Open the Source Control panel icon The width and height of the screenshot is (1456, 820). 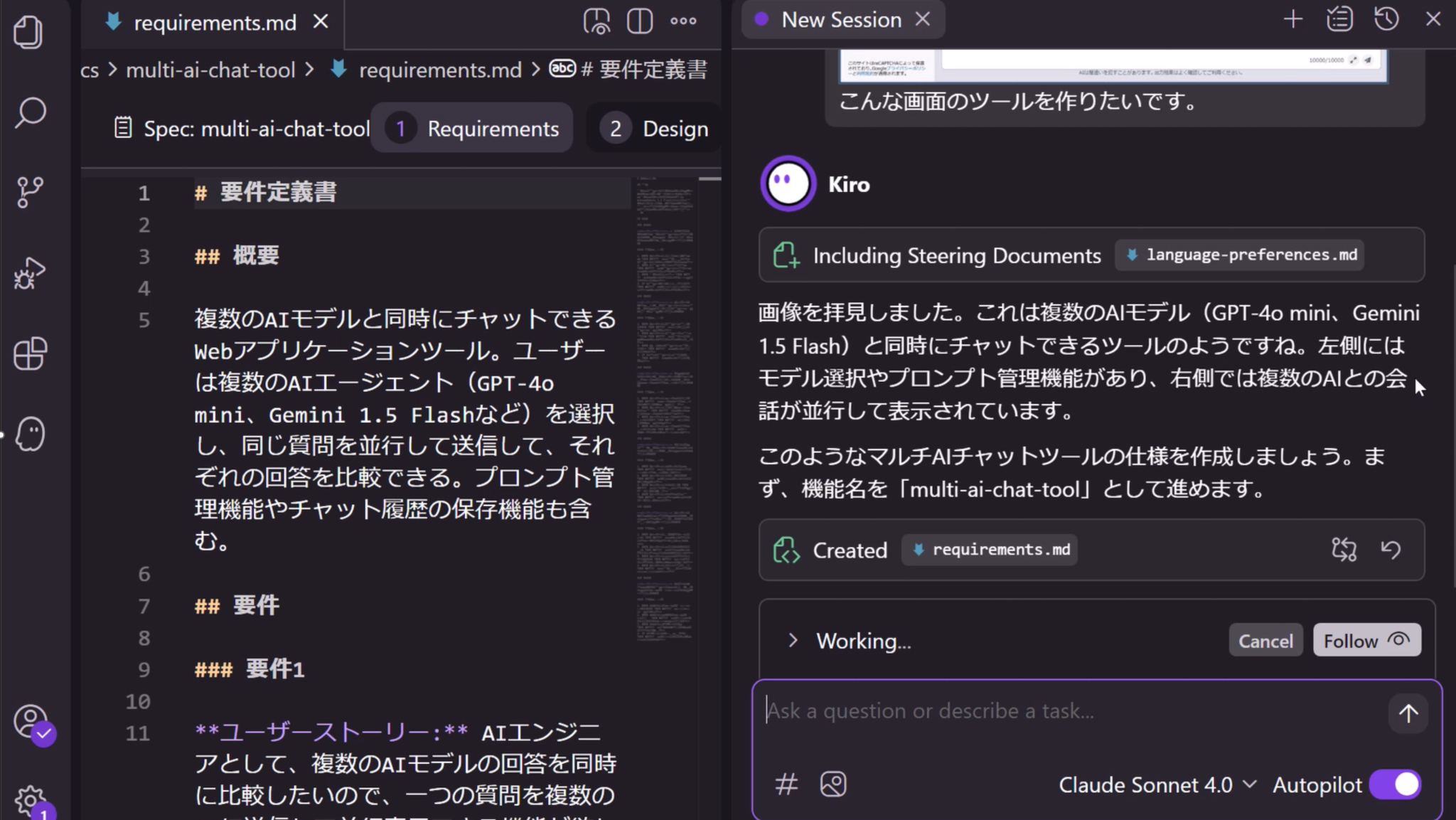29,192
